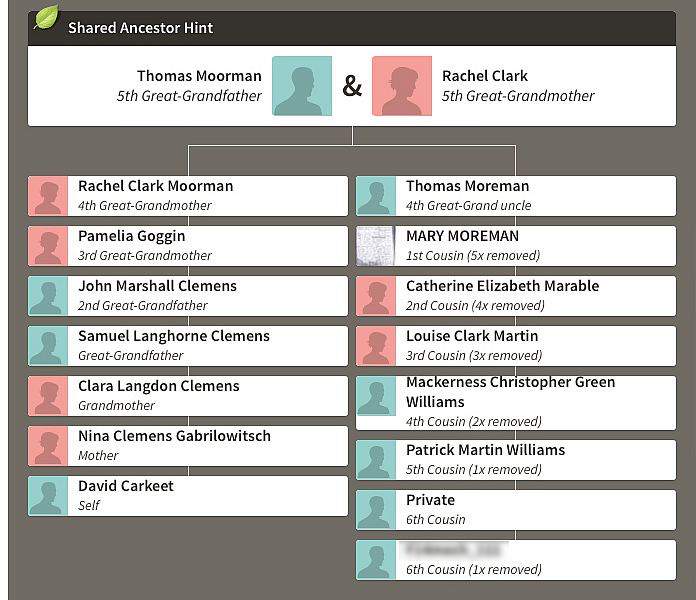Select Rachel Clark Moorman's avatar icon
Image resolution: width=696 pixels, height=600 pixels.
tap(48, 196)
